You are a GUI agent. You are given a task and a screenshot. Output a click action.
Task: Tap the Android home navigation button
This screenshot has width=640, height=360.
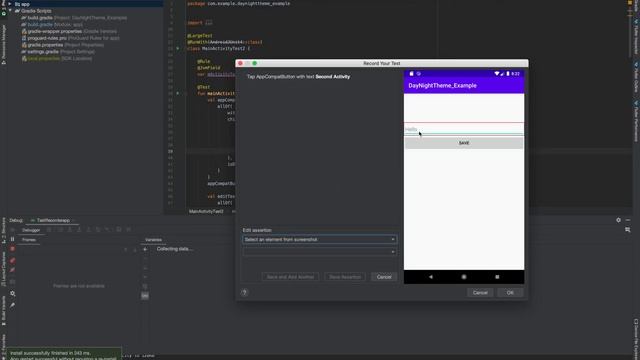click(x=464, y=277)
